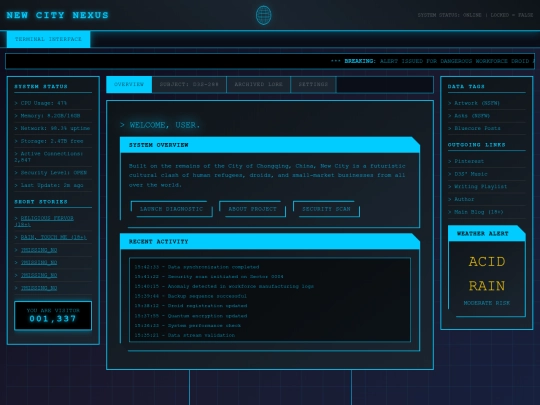Select the CPU Usage status entry
The image size is (540, 405).
[x=53, y=103]
